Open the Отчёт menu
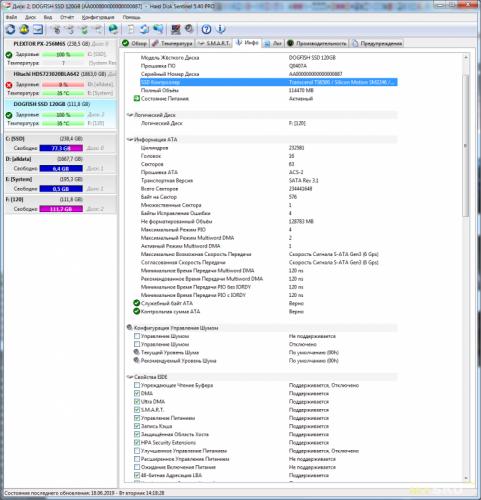 pos(67,17)
